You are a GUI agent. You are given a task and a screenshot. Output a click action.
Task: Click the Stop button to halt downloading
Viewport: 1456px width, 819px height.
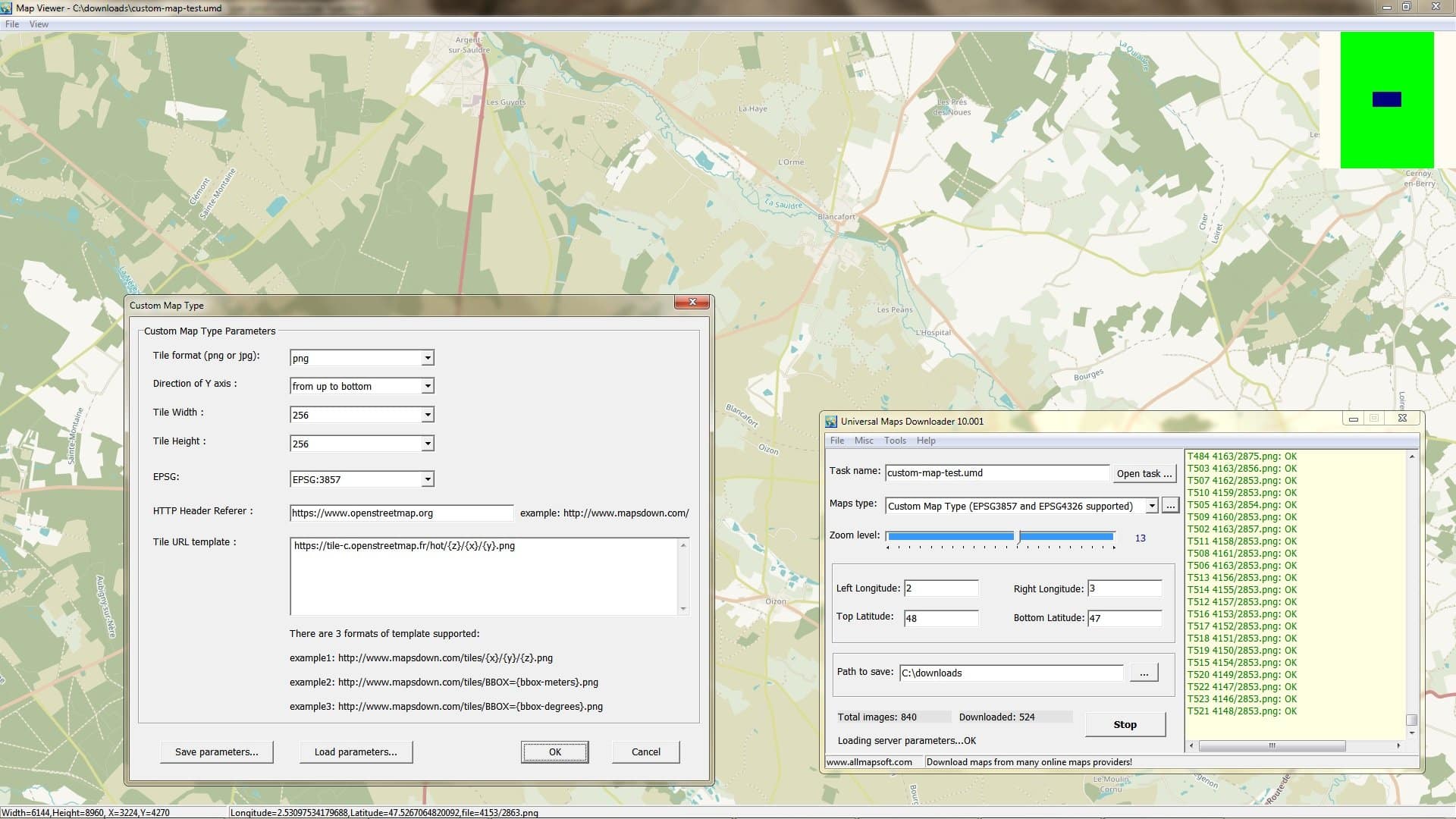pos(1124,724)
